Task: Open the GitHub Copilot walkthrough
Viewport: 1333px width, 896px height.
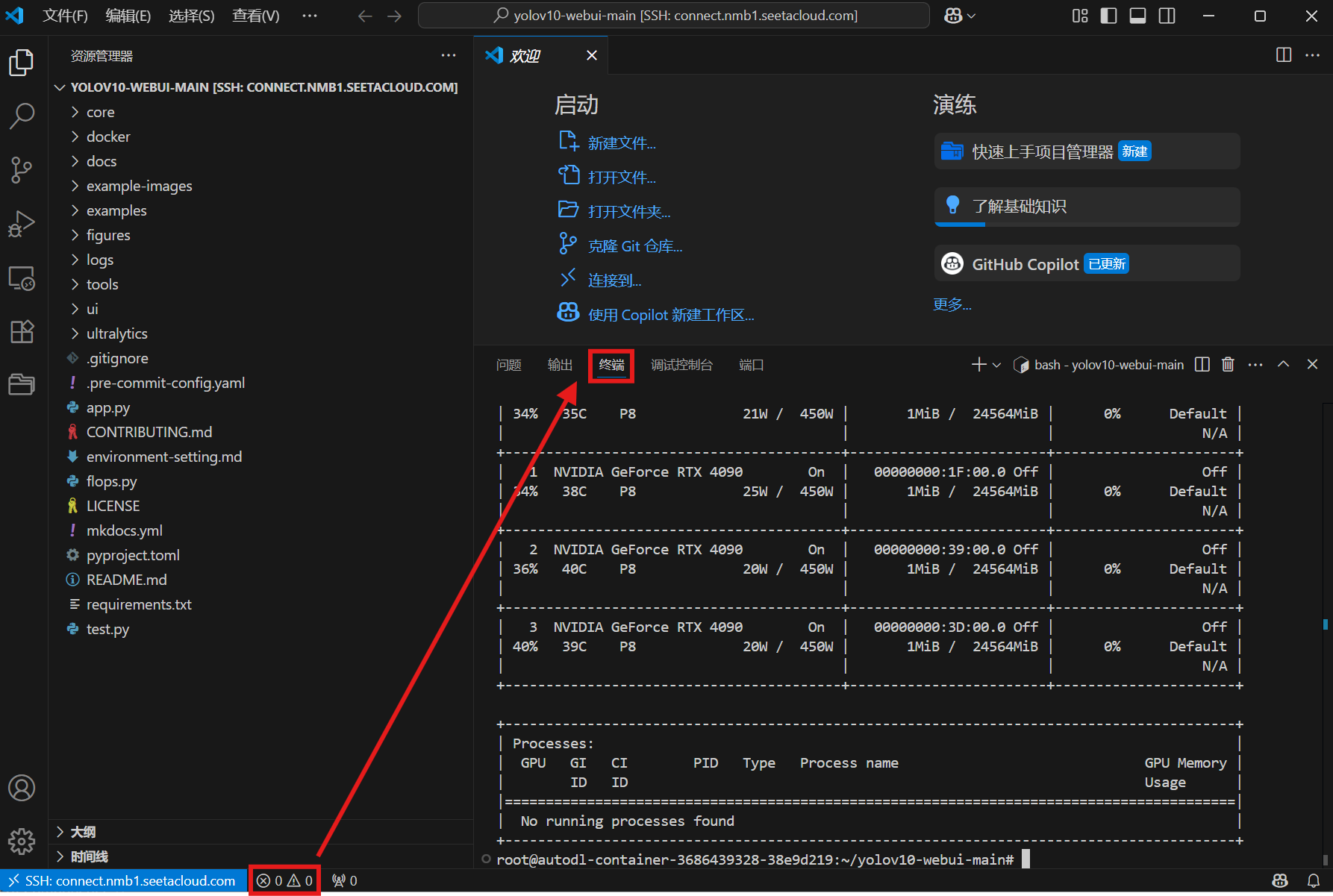Action: click(1087, 263)
